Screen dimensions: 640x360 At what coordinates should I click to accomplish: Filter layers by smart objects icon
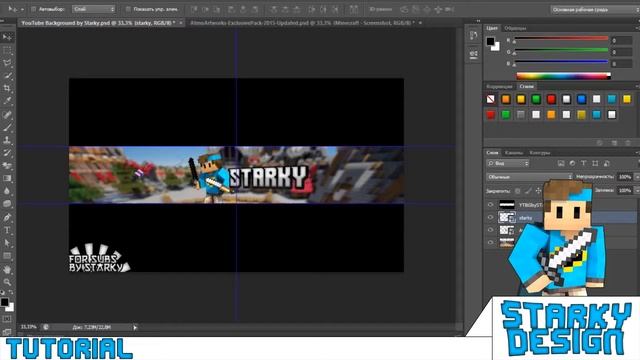coord(607,163)
